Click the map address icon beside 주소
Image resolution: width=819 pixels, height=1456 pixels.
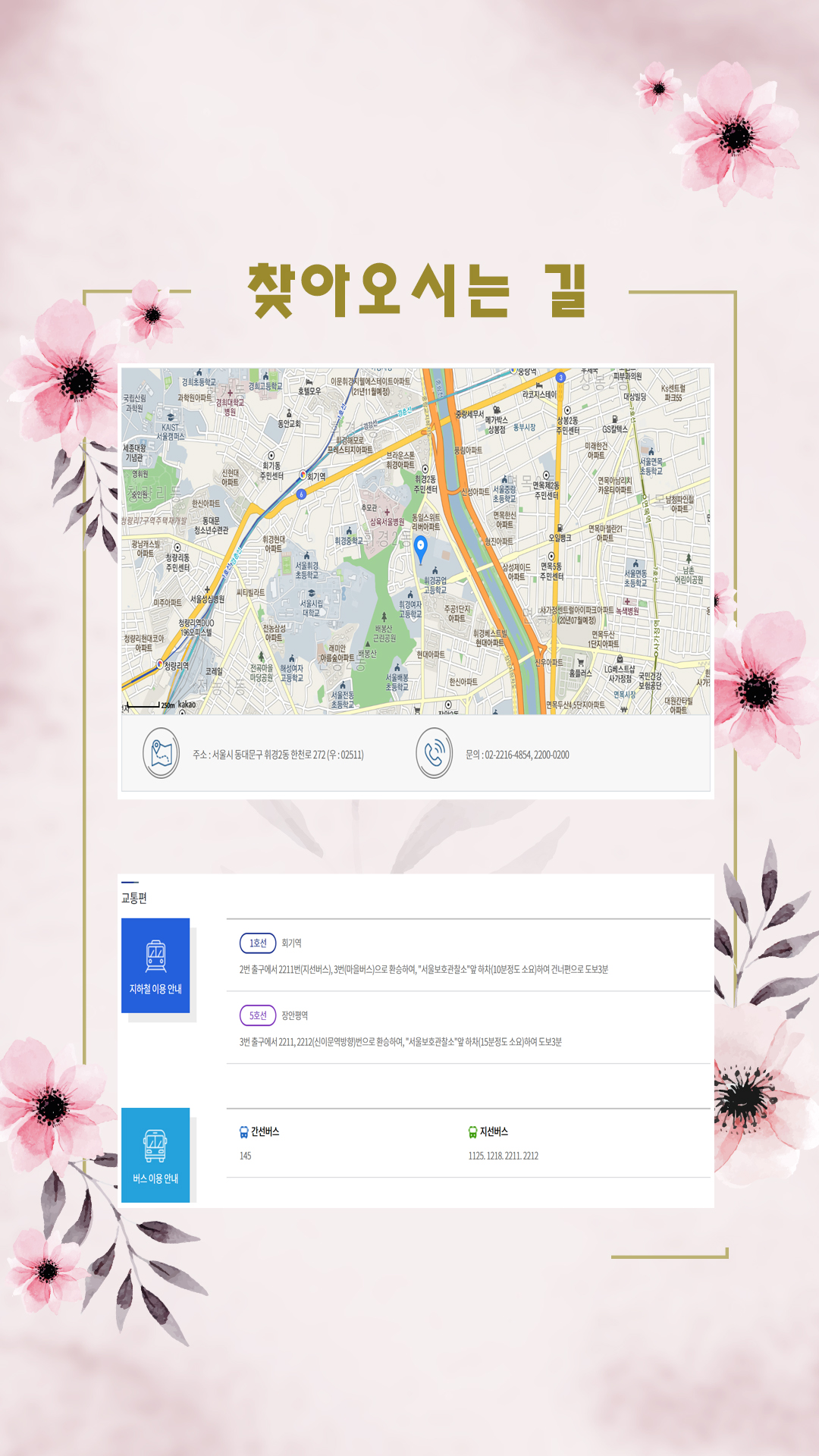[x=162, y=753]
